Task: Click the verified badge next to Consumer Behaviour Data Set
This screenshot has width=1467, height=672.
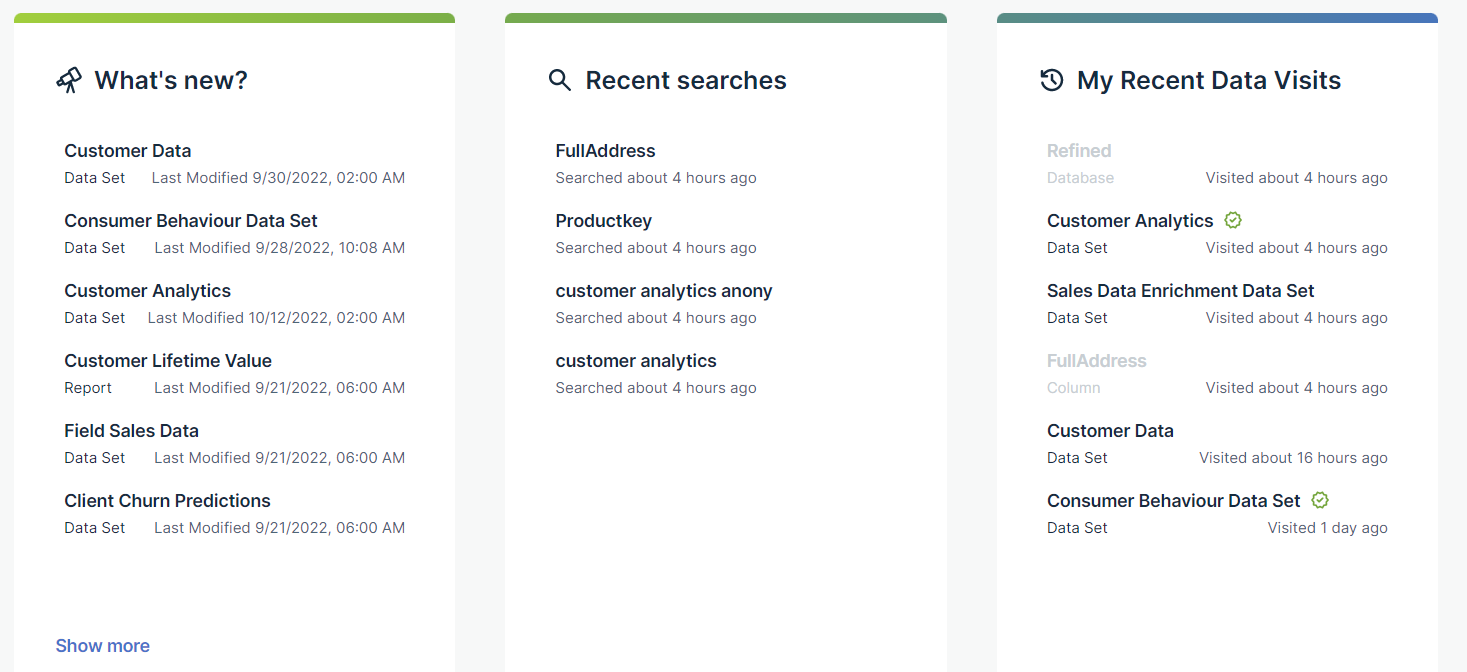Action: (1320, 500)
